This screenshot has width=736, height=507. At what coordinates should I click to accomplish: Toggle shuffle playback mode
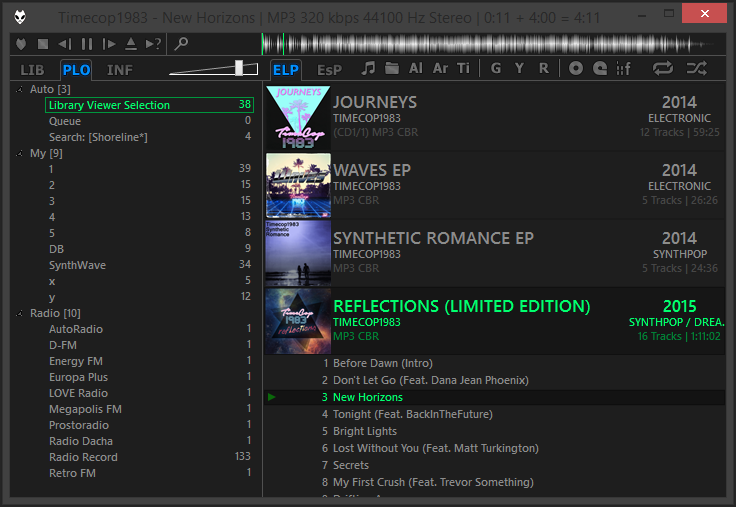pos(697,69)
